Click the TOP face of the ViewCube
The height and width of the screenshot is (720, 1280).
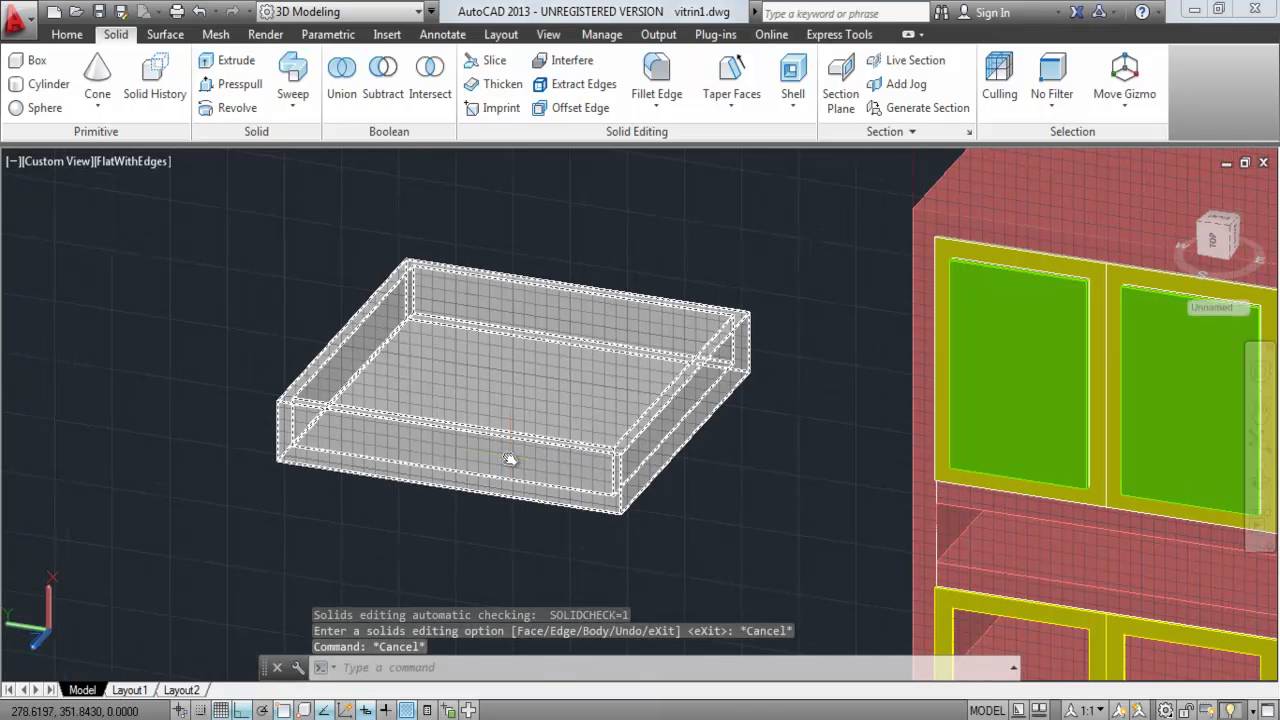click(1213, 239)
